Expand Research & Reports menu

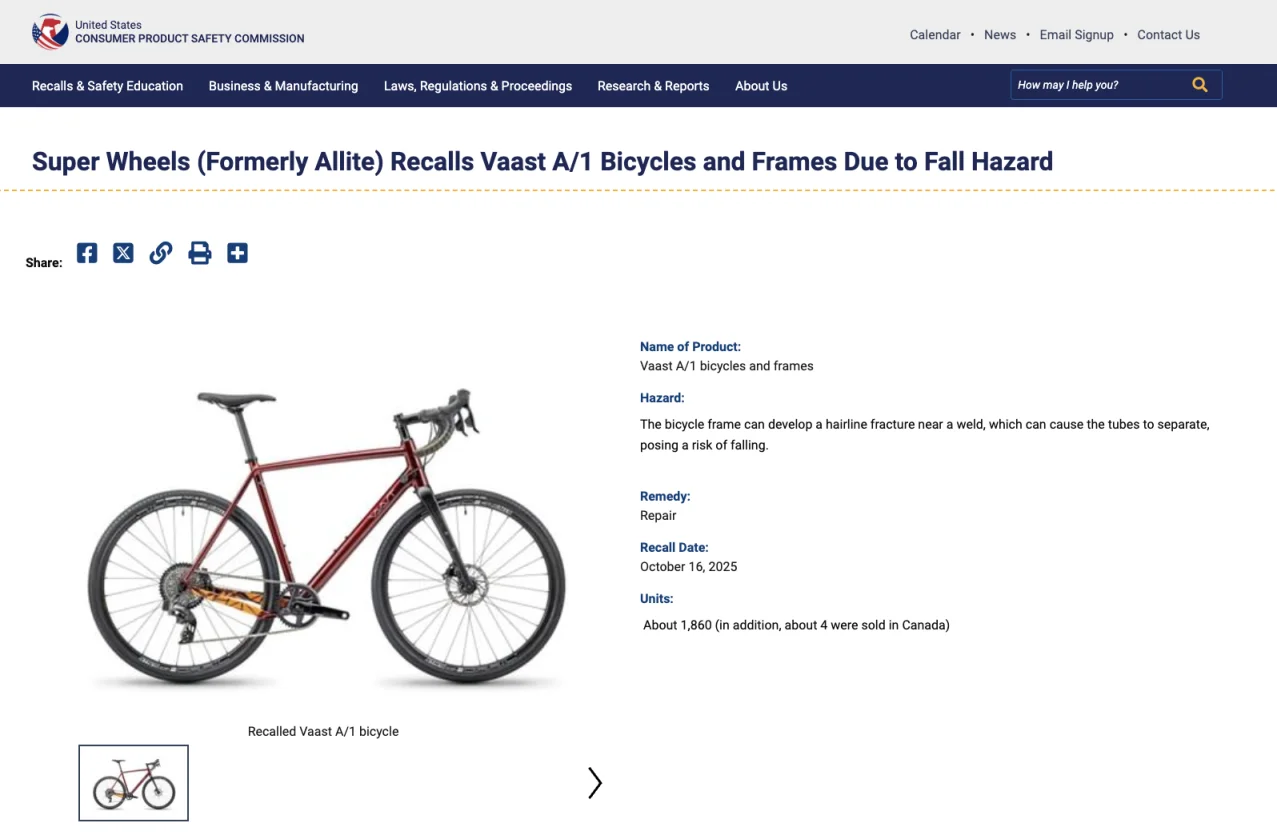pyautogui.click(x=653, y=86)
